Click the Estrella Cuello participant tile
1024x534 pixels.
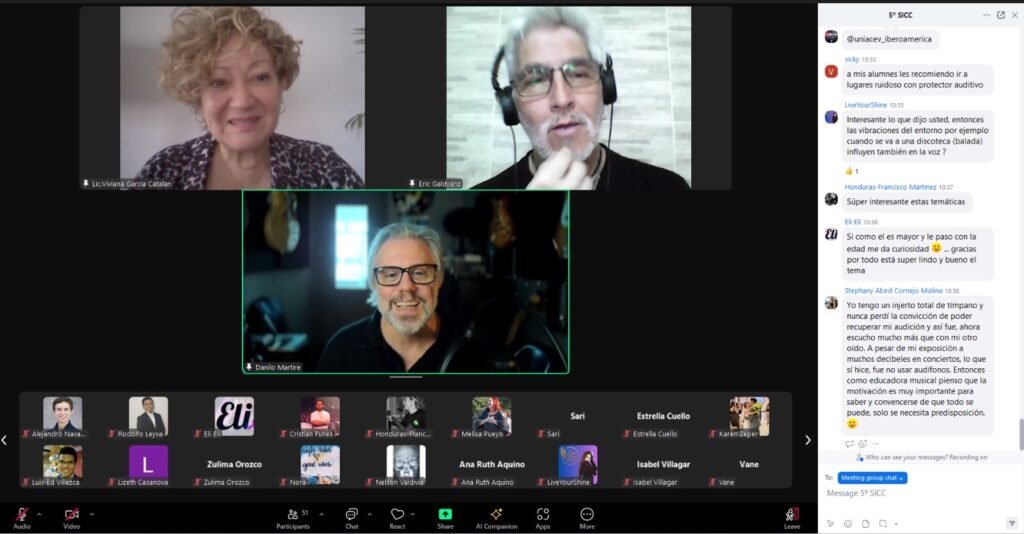coord(664,417)
